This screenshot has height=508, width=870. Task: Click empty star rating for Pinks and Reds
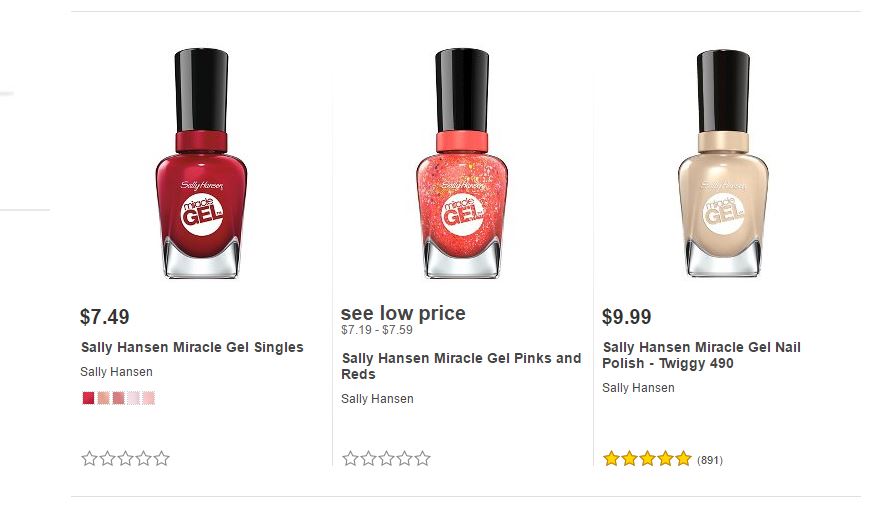[386, 459]
